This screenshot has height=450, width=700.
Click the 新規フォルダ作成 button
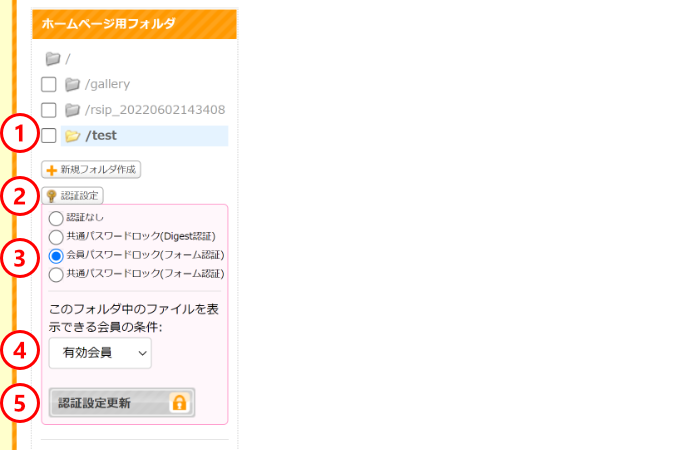coord(91,170)
